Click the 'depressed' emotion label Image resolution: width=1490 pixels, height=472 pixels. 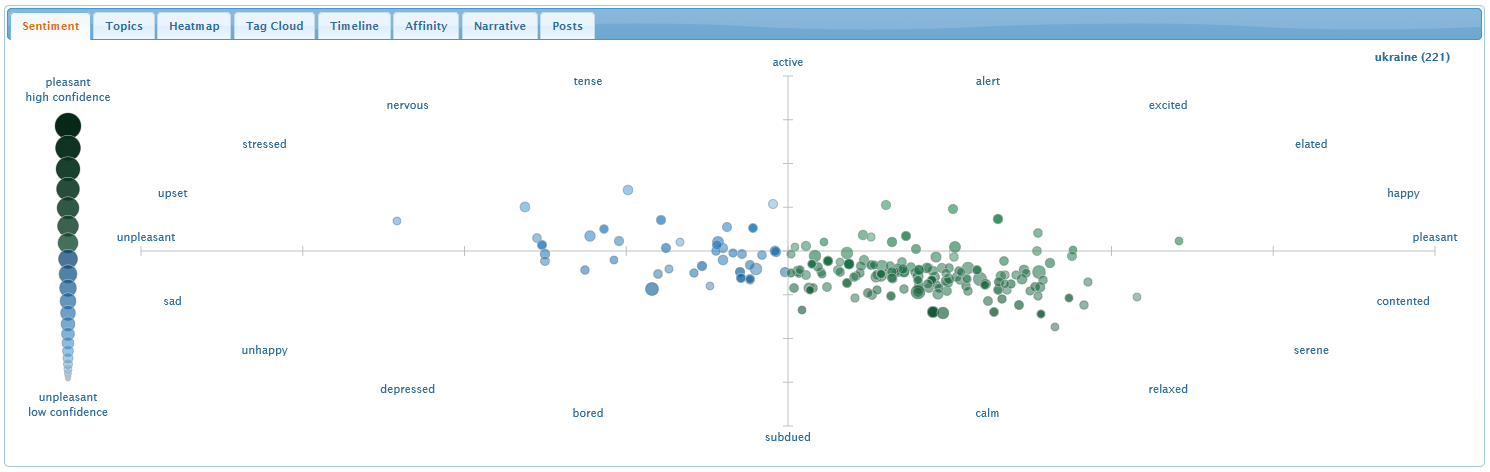click(x=407, y=389)
